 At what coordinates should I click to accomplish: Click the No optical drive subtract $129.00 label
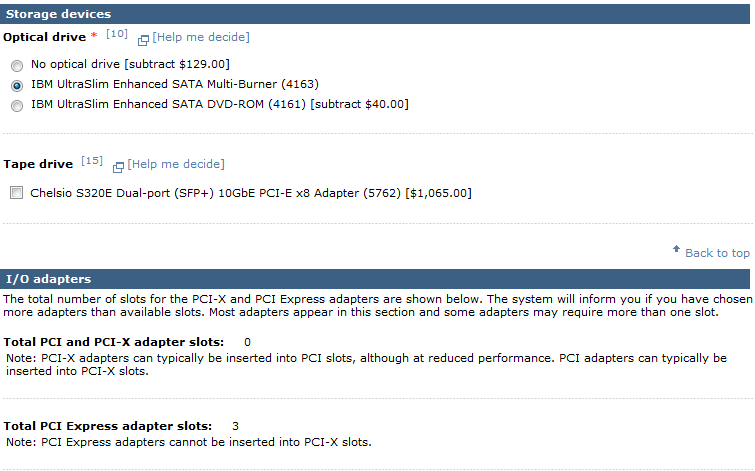tap(130, 64)
